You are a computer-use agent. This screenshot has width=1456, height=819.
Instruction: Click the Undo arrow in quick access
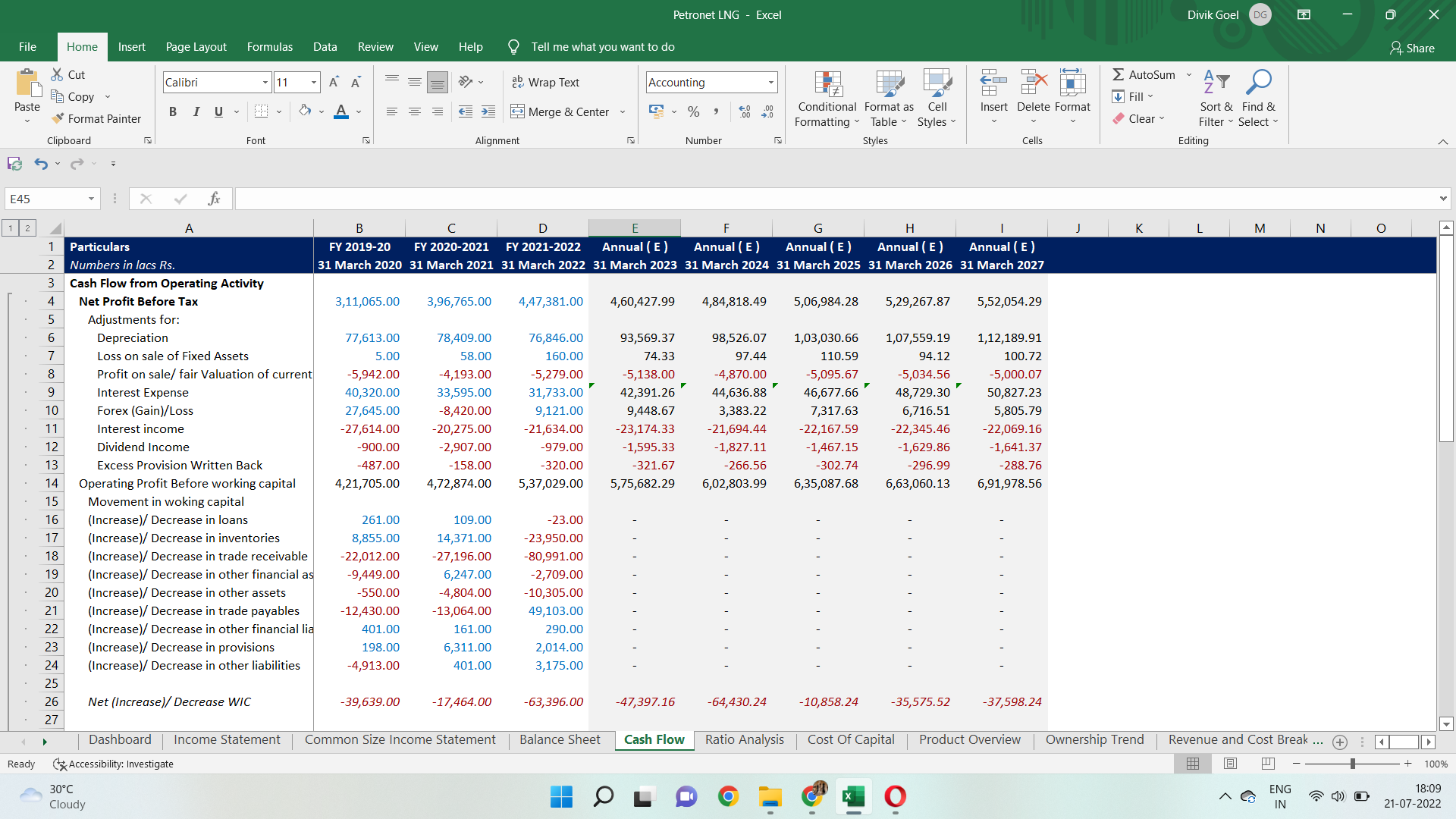[x=41, y=163]
